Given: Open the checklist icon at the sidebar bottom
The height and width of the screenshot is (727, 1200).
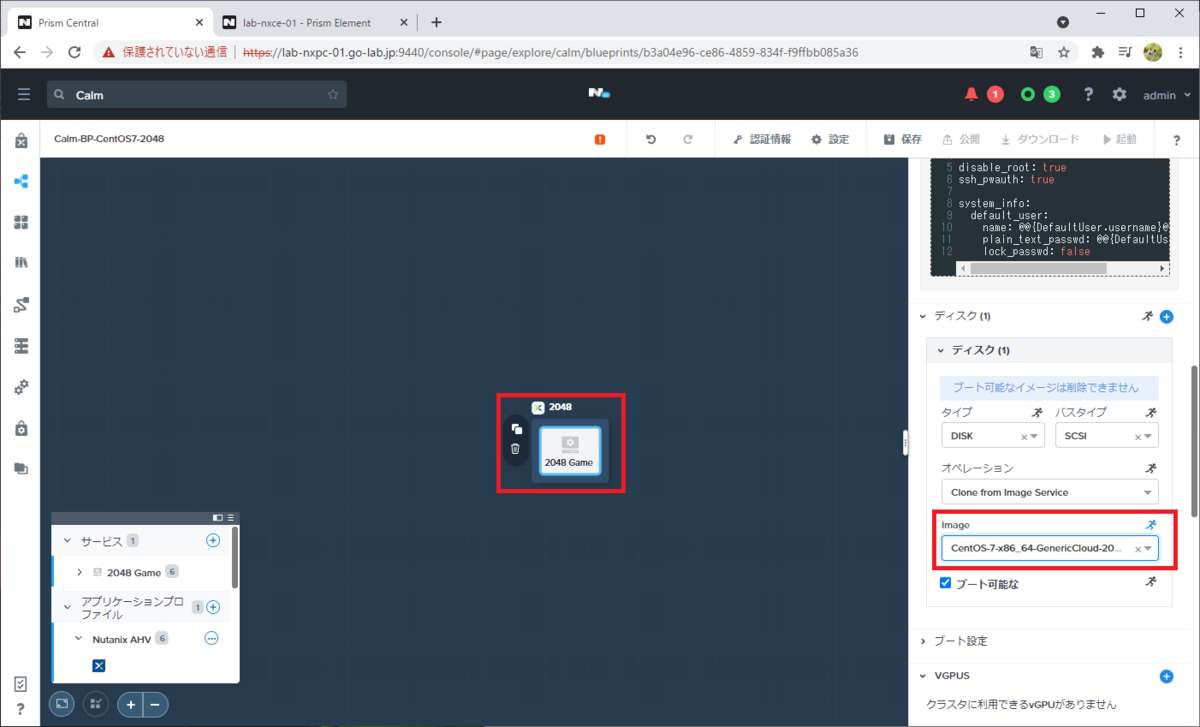Looking at the screenshot, I should [21, 685].
